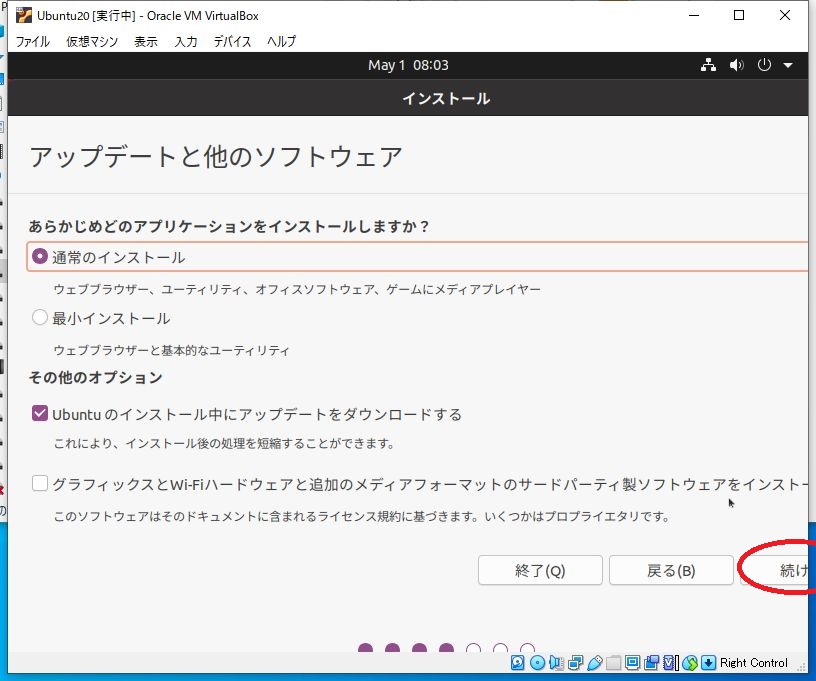Click the window resize grip in status bar
816x681 pixels.
tap(801, 667)
